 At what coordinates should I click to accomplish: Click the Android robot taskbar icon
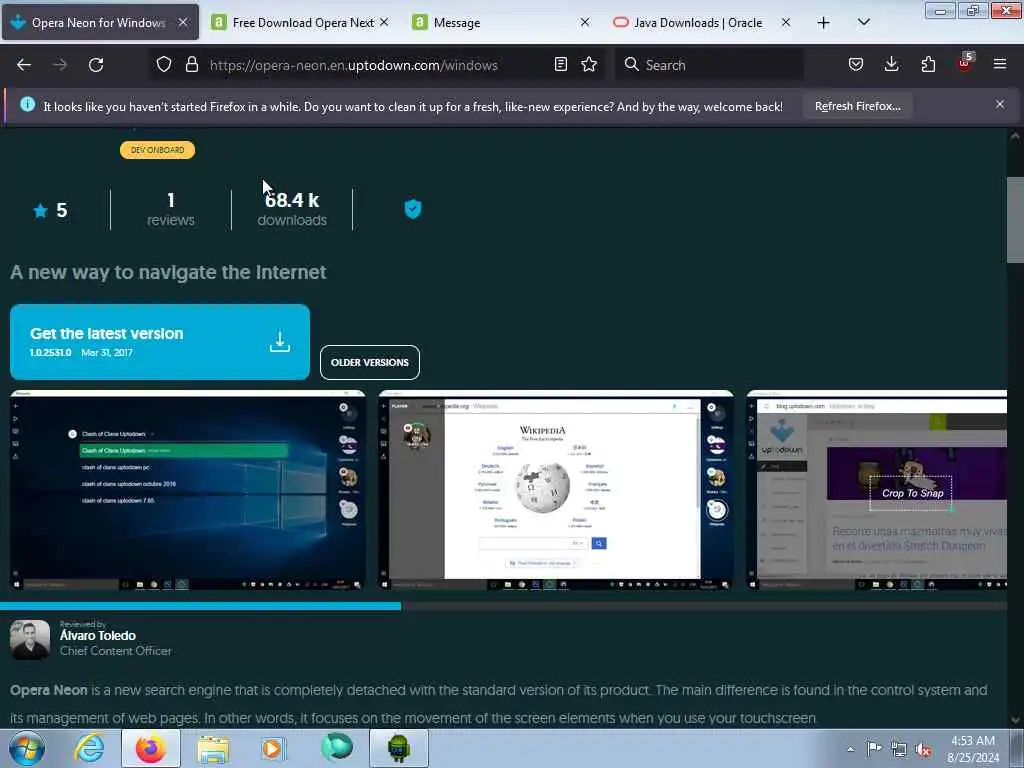coord(399,748)
